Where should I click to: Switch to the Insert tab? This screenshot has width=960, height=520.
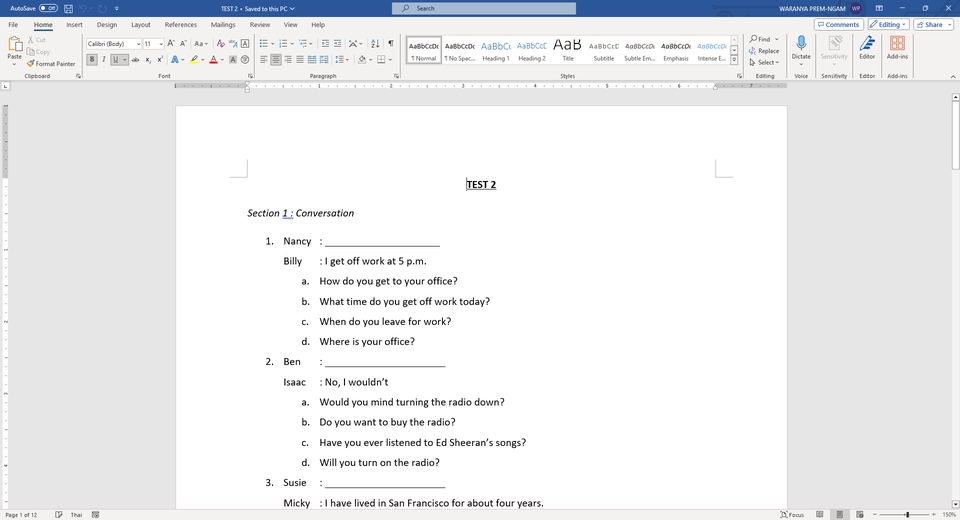pyautogui.click(x=74, y=25)
